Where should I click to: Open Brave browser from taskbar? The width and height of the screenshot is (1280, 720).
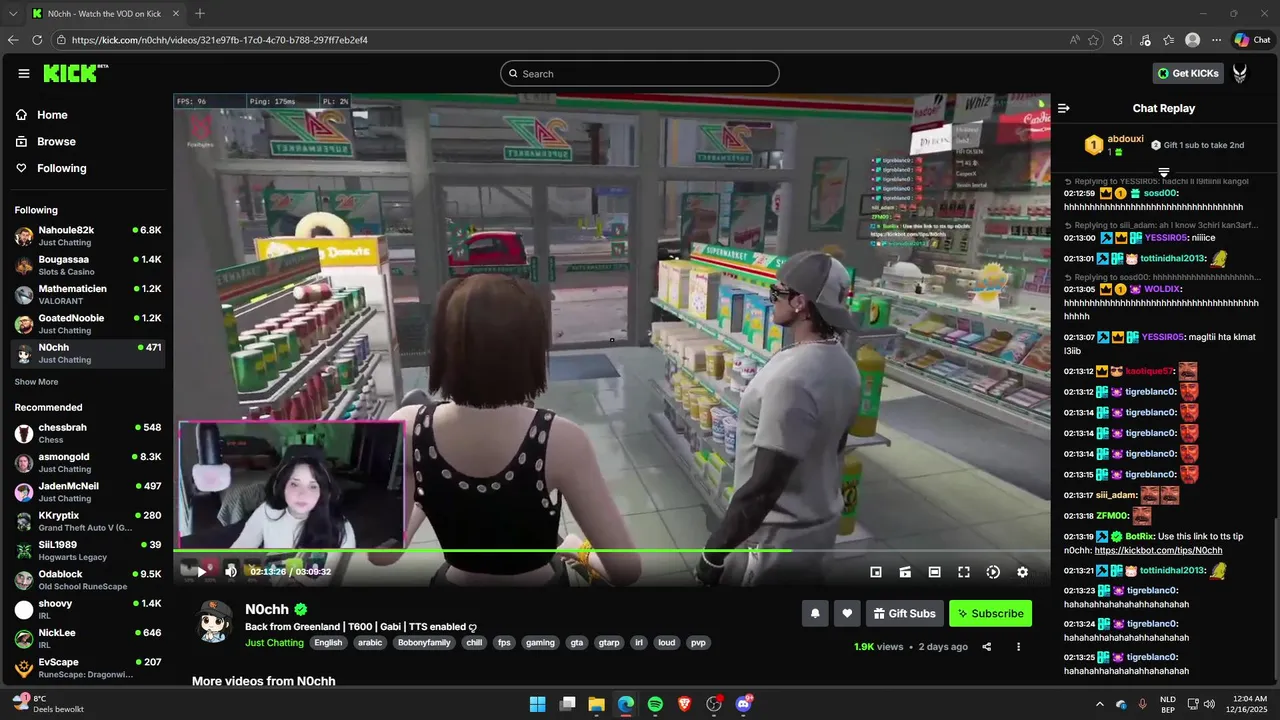(684, 704)
